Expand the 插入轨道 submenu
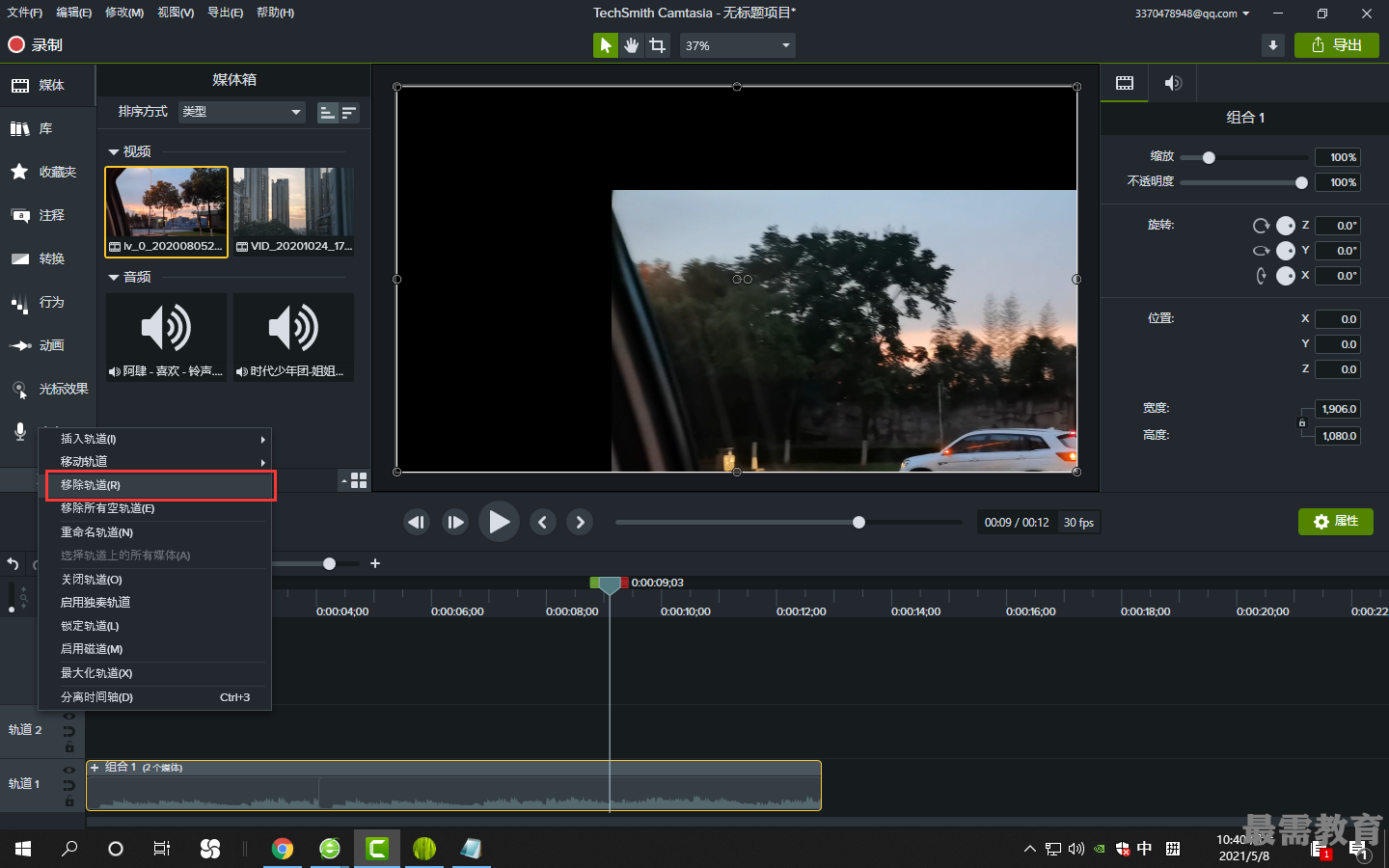 coord(154,439)
